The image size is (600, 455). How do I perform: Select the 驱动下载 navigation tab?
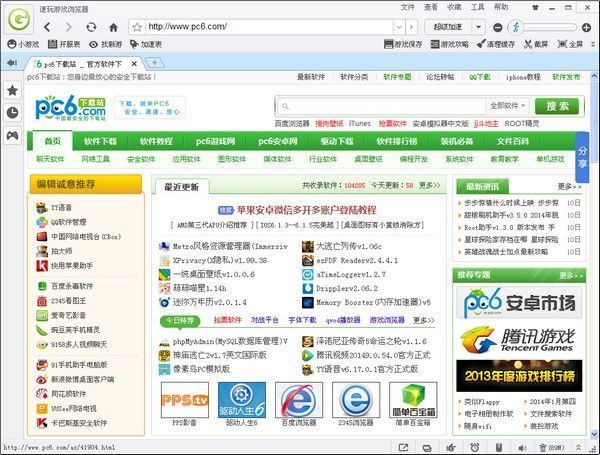coord(337,141)
